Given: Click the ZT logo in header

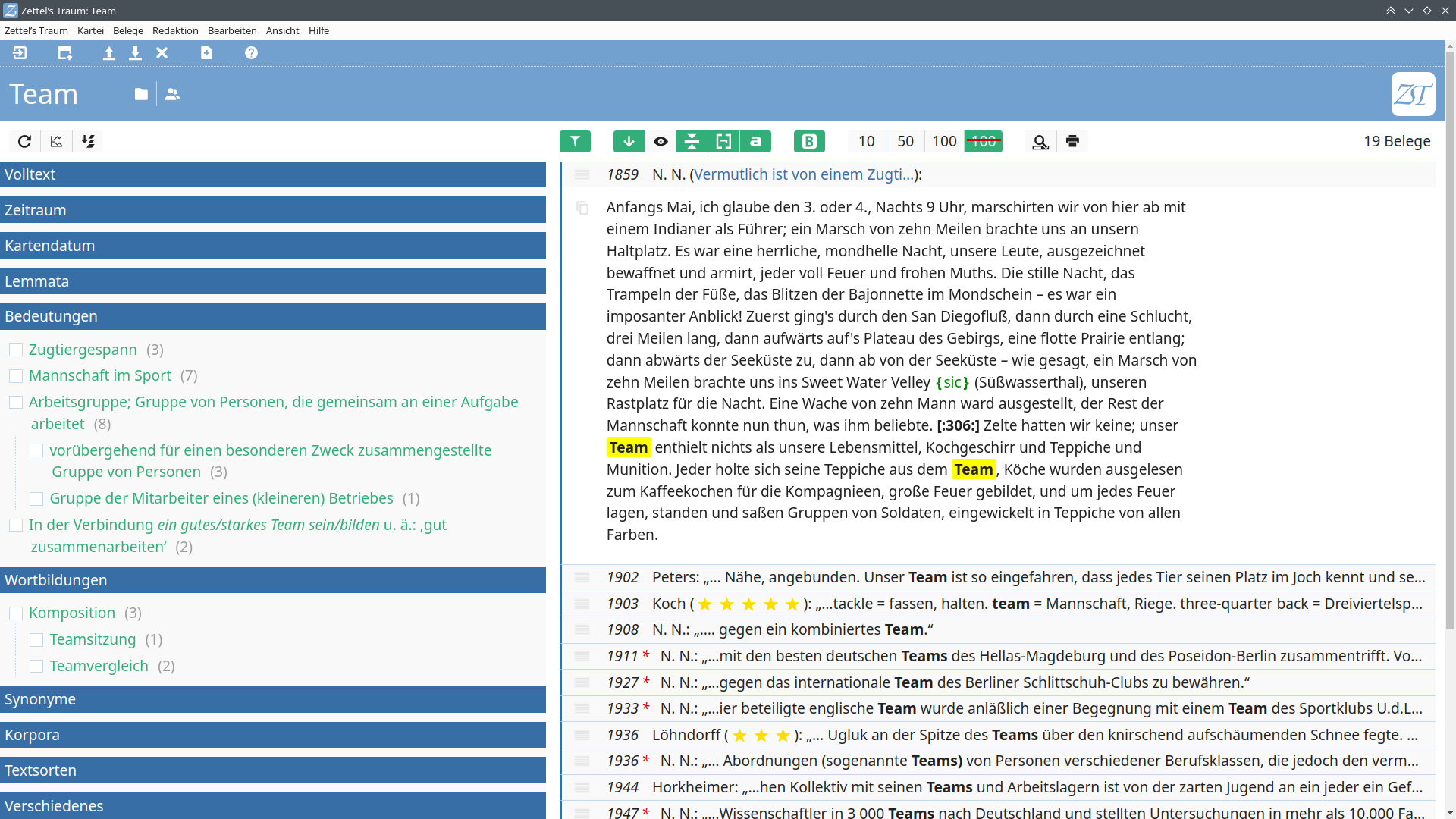Looking at the screenshot, I should (1413, 94).
